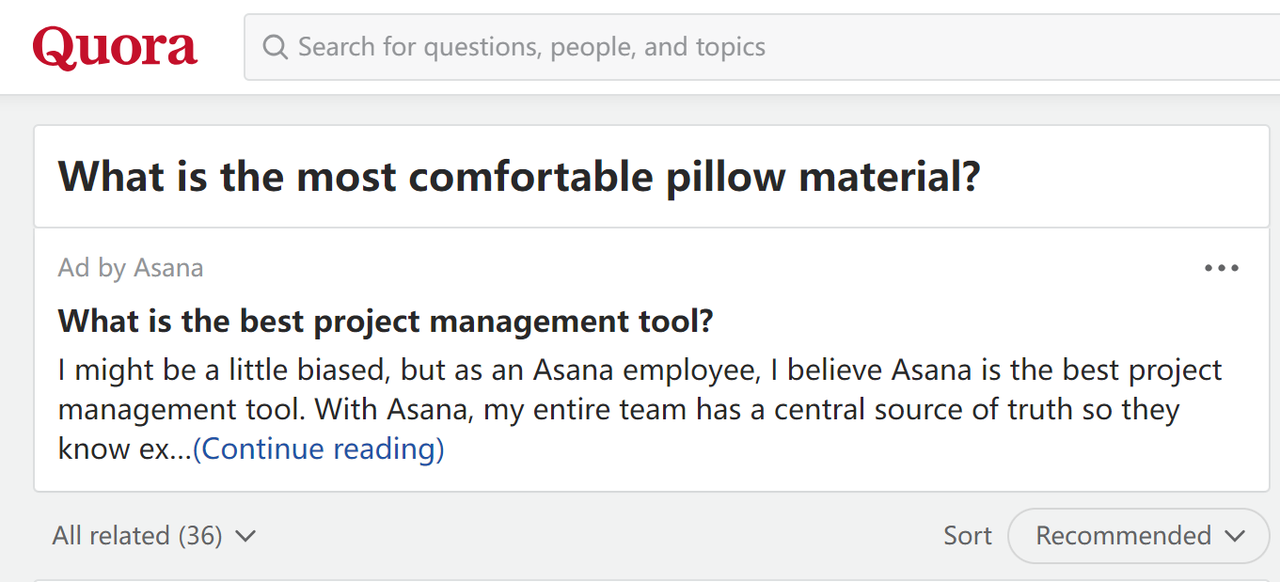Click the magnifying glass search icon
The height and width of the screenshot is (582, 1280).
275,46
